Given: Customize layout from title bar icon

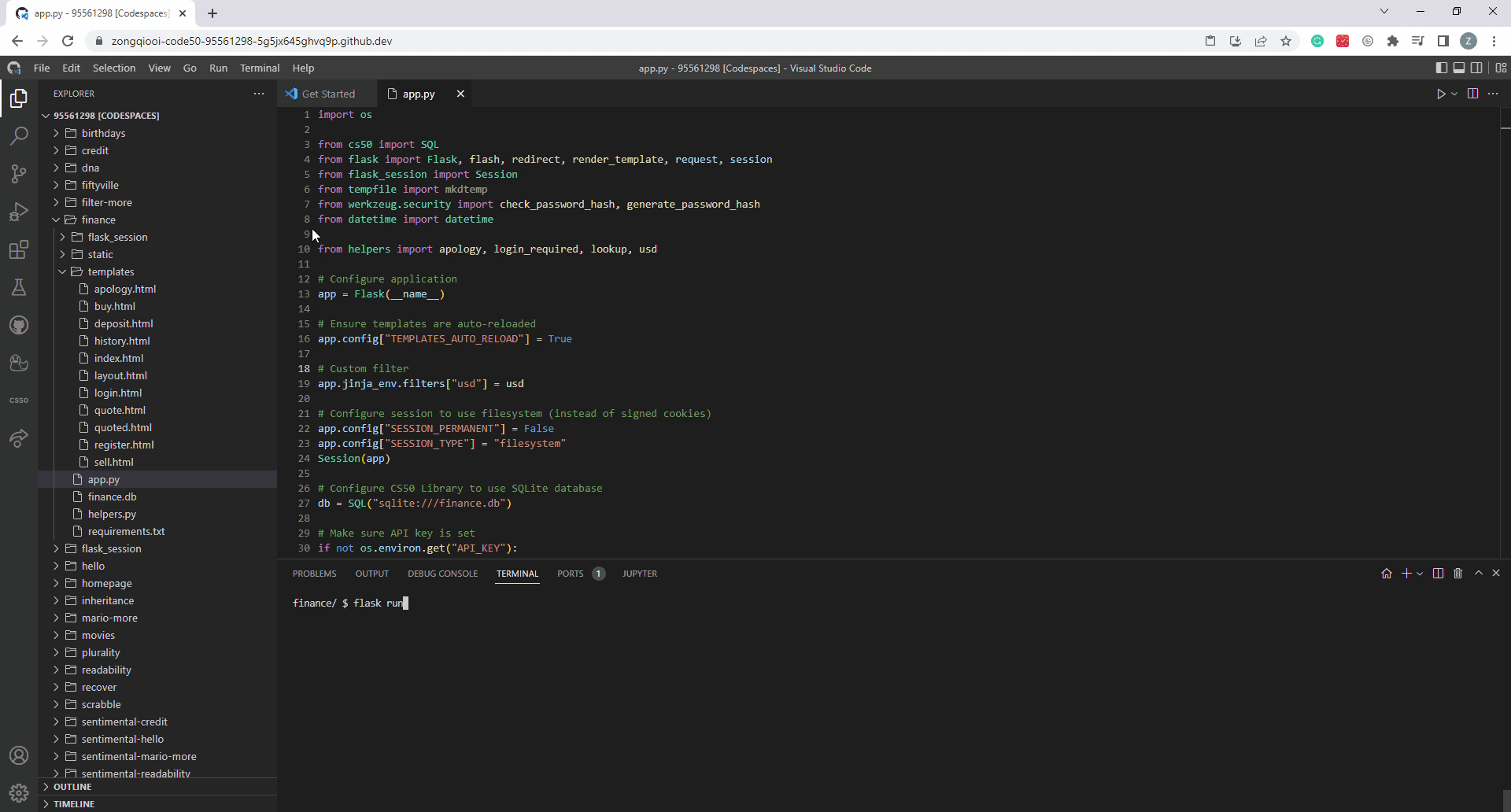Looking at the screenshot, I should click(1501, 68).
